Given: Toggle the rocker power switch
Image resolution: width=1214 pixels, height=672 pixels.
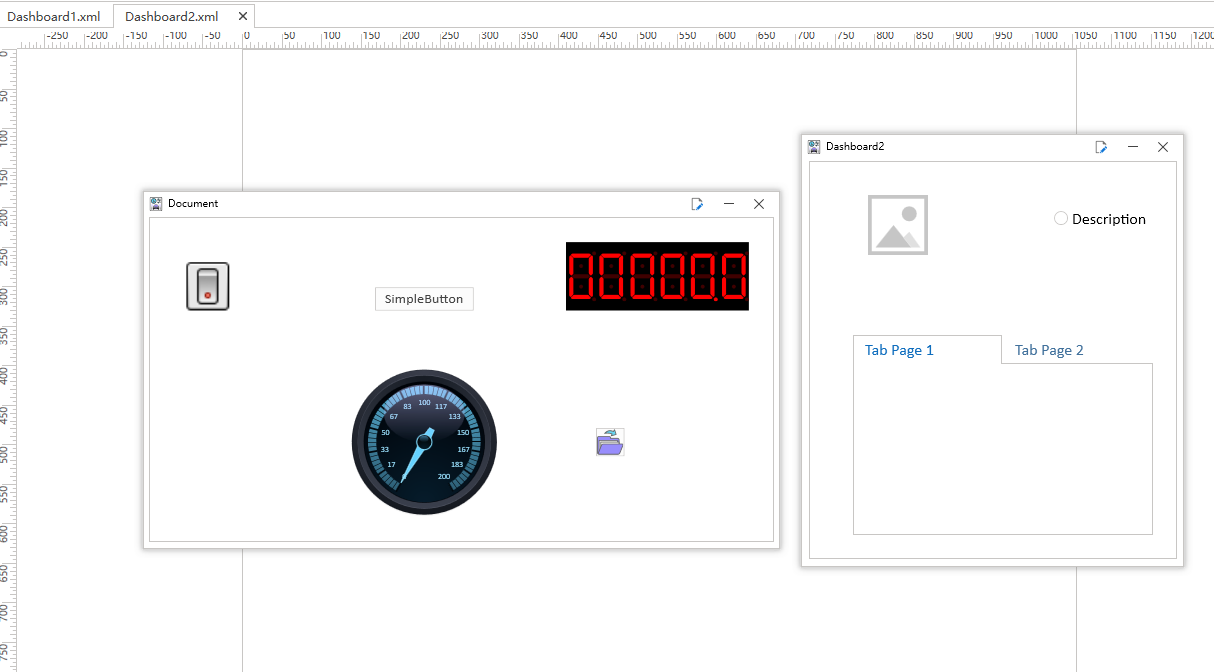Looking at the screenshot, I should click(x=208, y=286).
